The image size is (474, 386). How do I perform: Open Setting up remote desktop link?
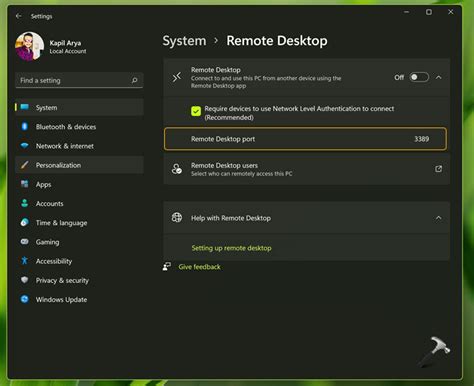(x=231, y=248)
